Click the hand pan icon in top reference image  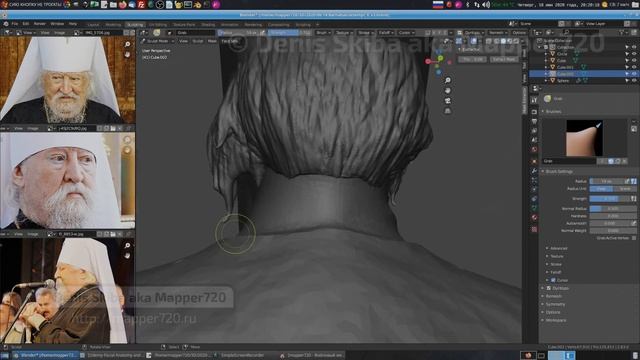point(127,54)
